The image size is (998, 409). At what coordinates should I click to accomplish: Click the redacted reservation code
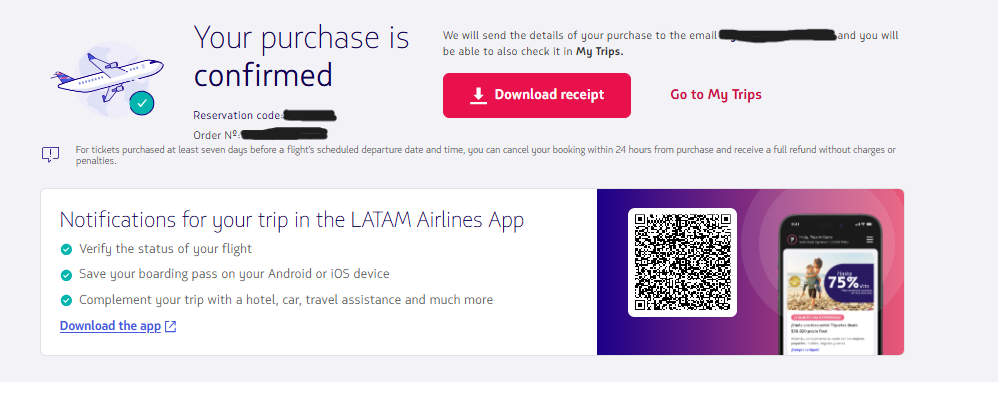[x=310, y=115]
